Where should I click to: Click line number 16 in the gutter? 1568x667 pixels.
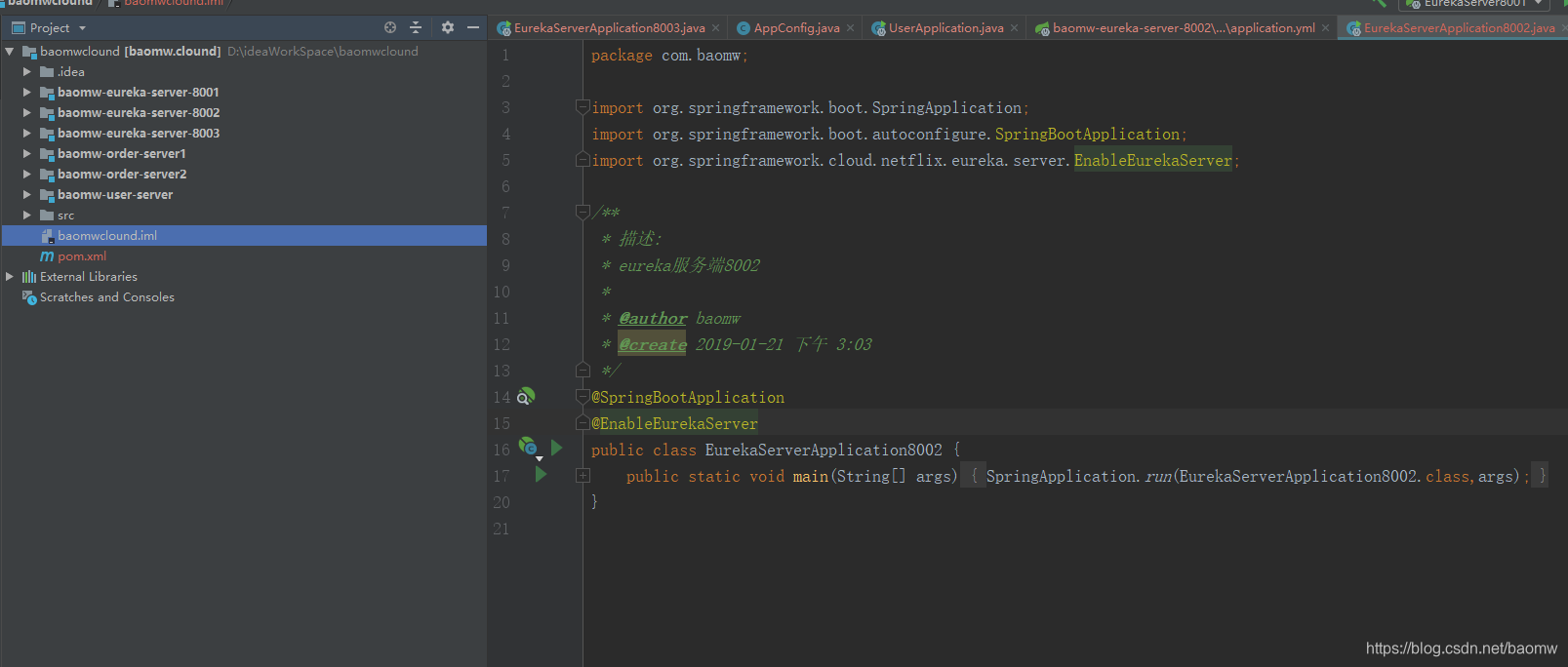(x=501, y=450)
